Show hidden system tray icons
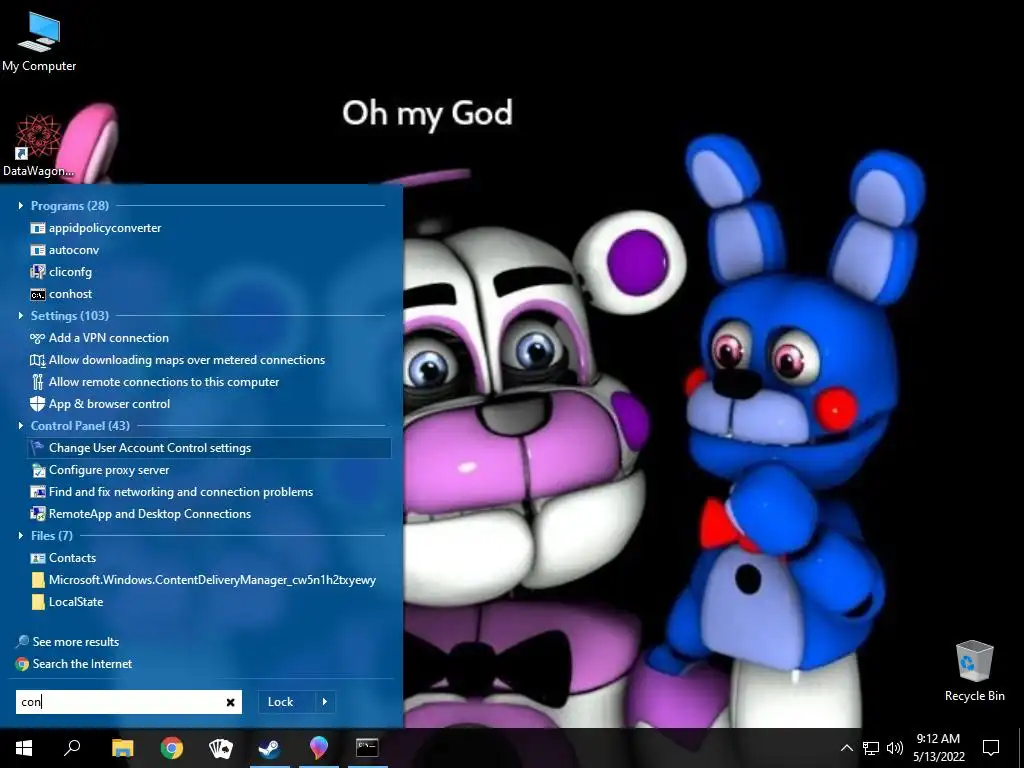 point(846,748)
